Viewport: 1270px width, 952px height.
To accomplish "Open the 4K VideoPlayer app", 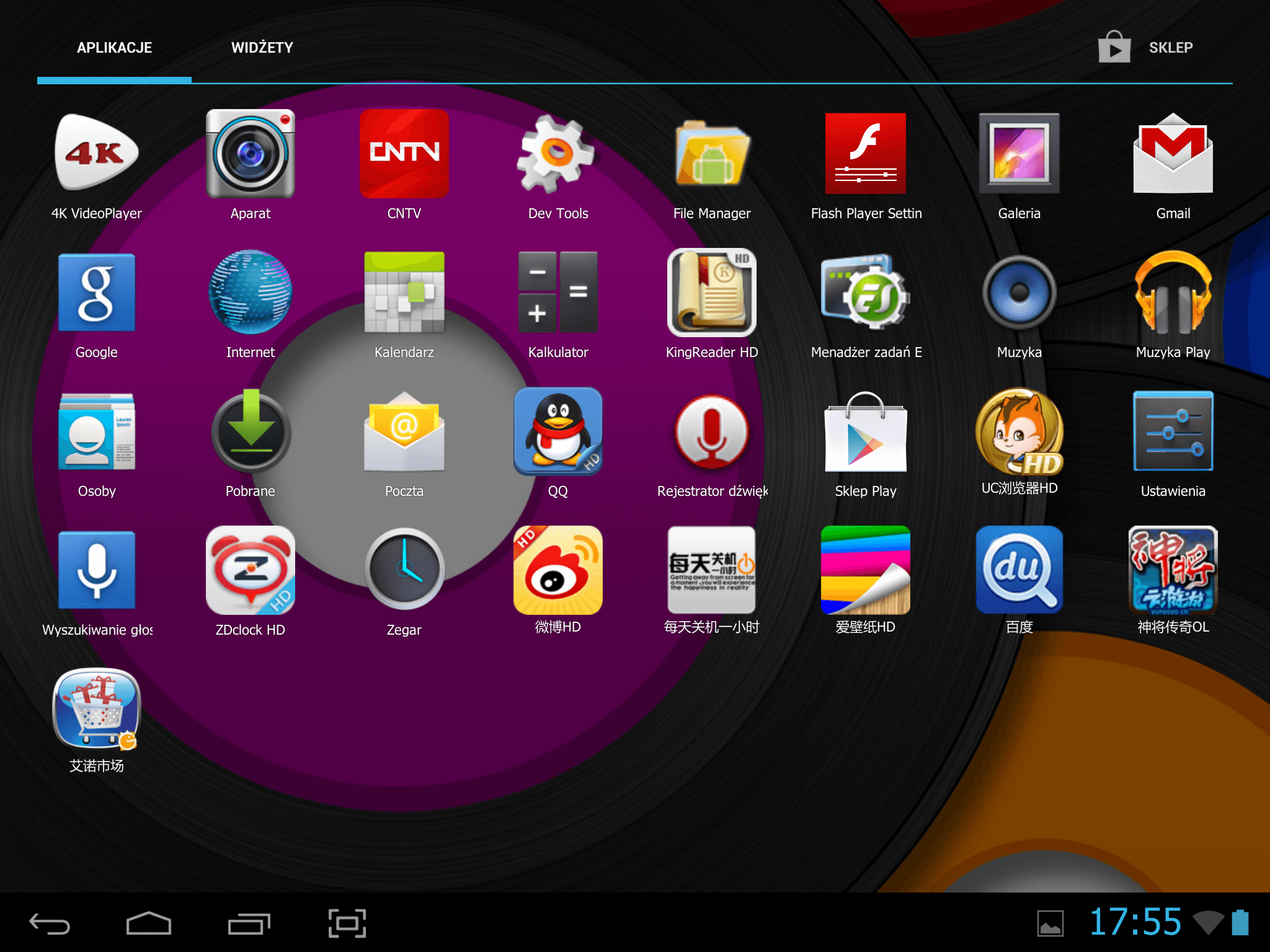I will [97, 153].
